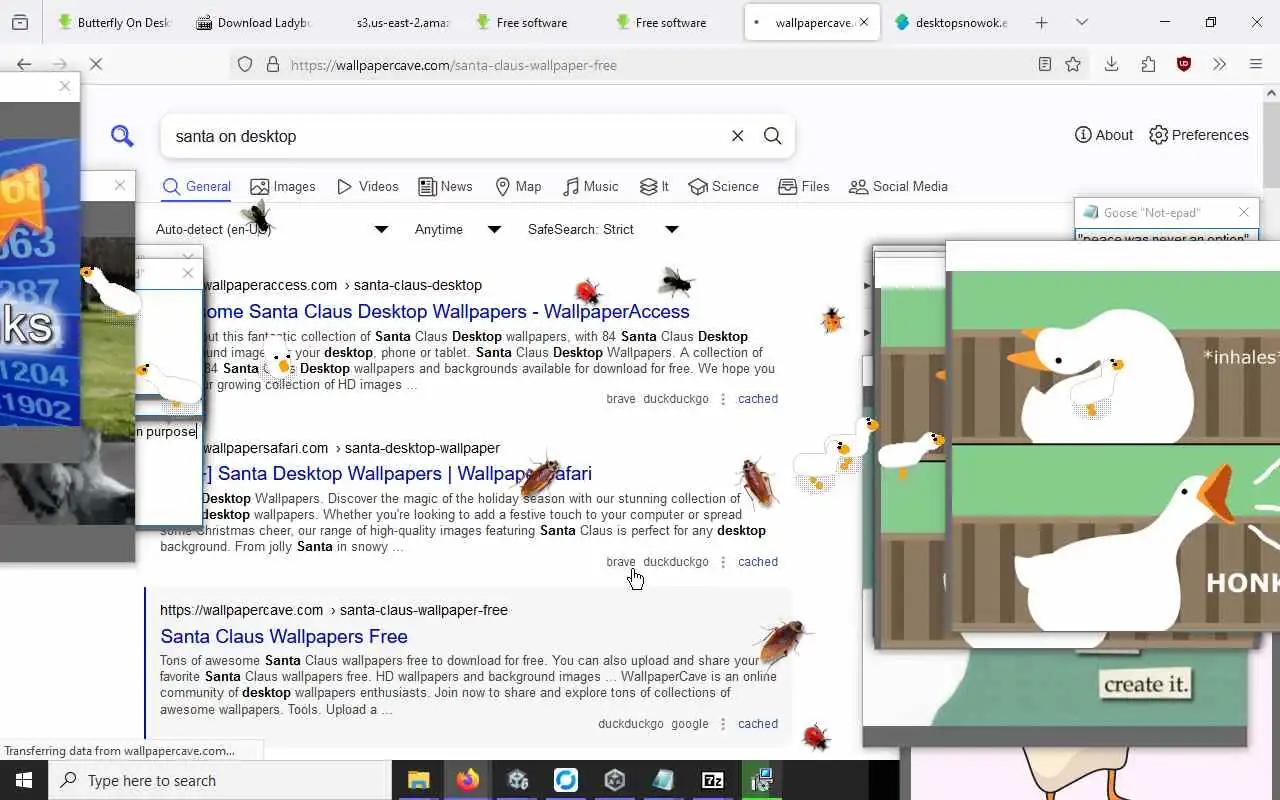1280x800 pixels.
Task: Close the wallpapercave browser tab
Action: pyautogui.click(x=864, y=22)
